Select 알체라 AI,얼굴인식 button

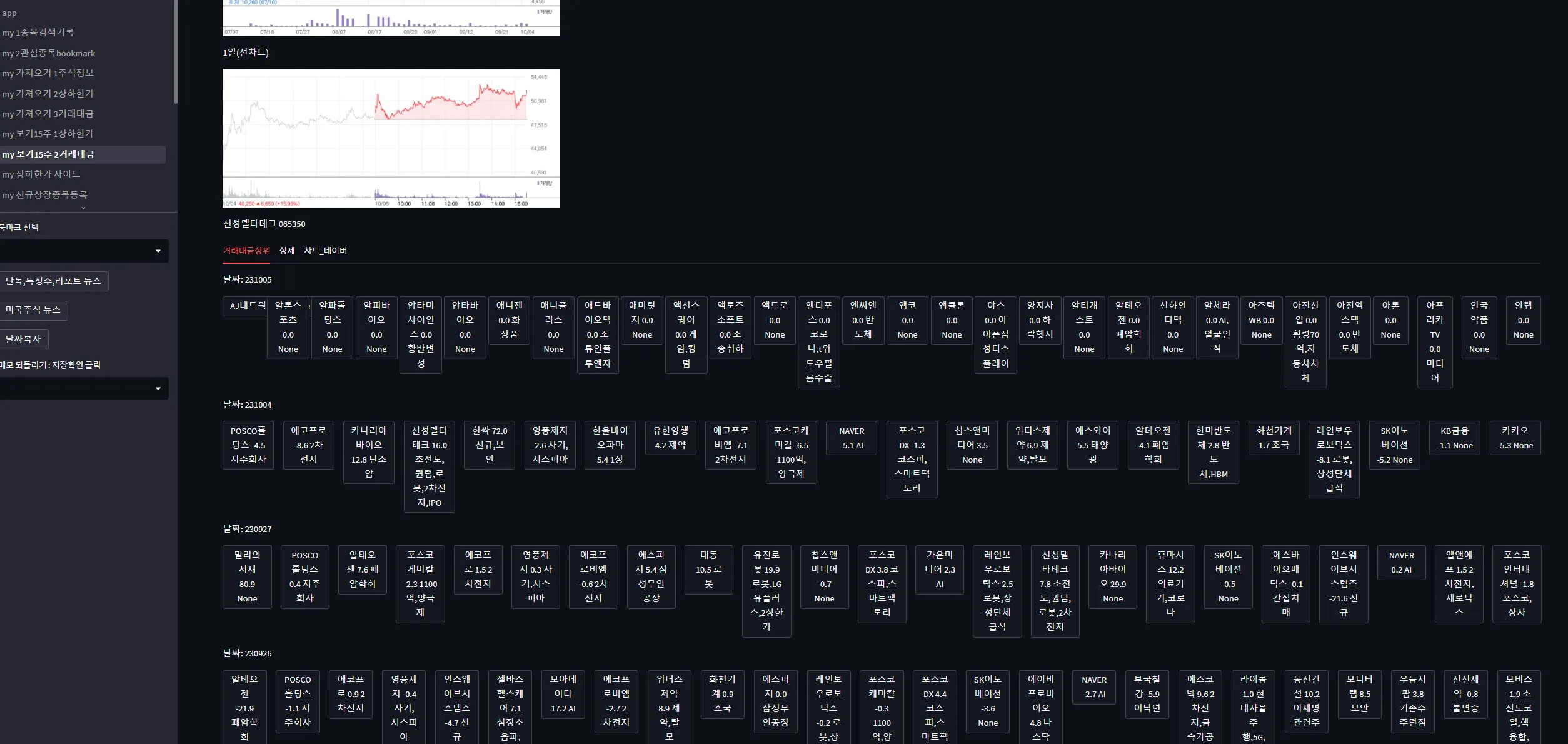click(x=1217, y=328)
